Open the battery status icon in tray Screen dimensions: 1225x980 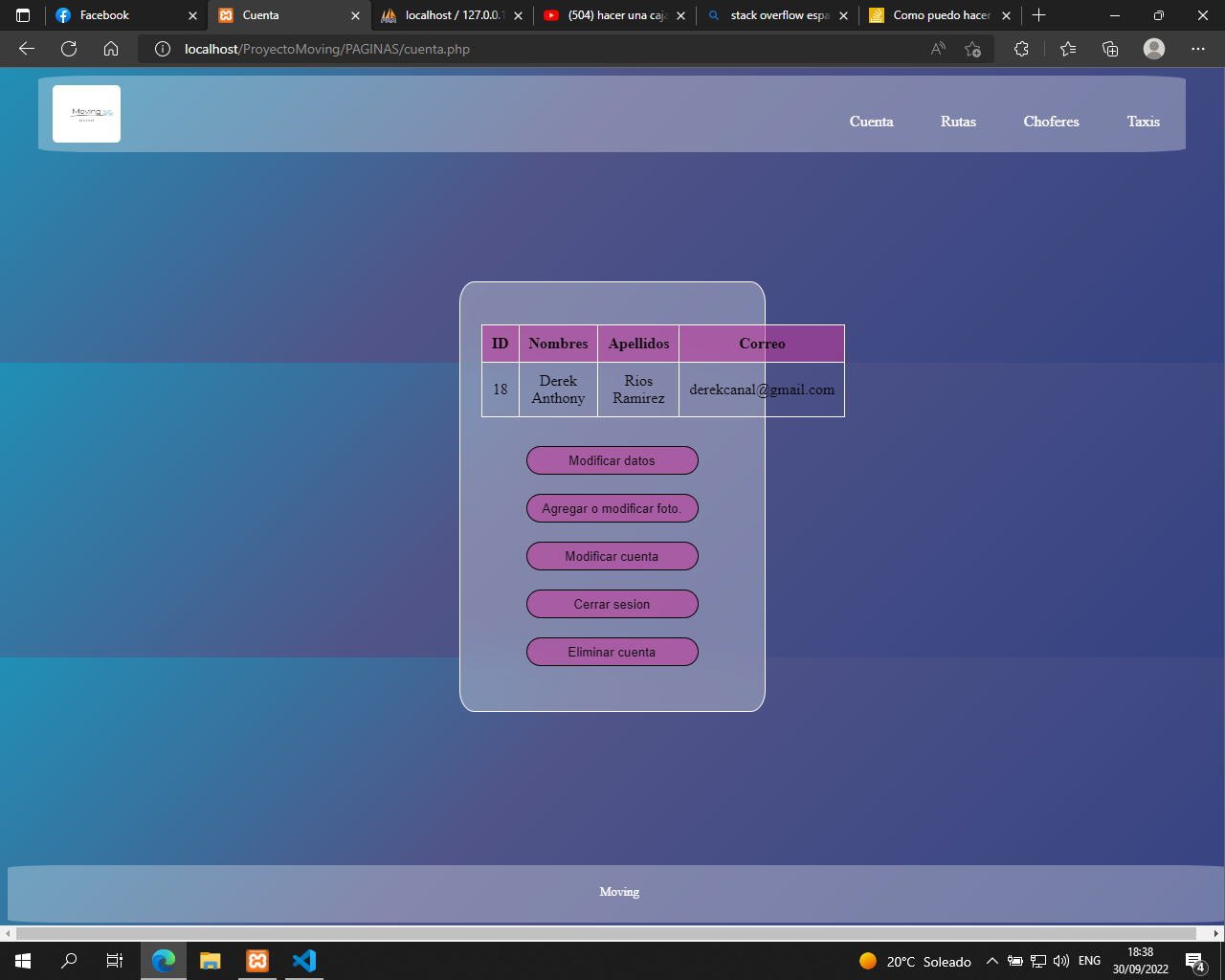(x=1015, y=961)
